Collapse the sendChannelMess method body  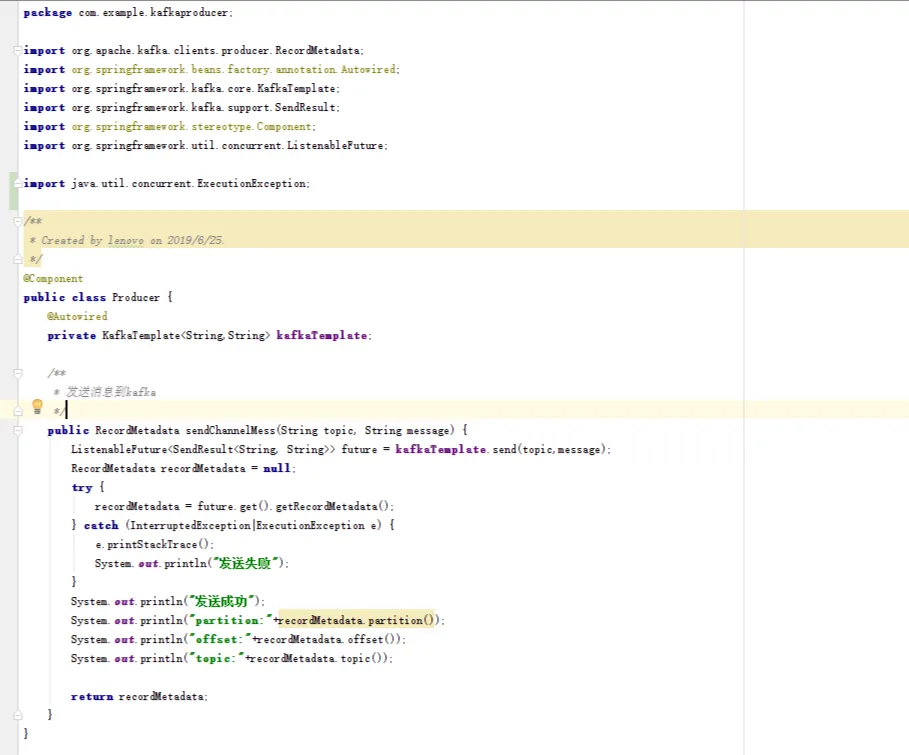point(18,430)
